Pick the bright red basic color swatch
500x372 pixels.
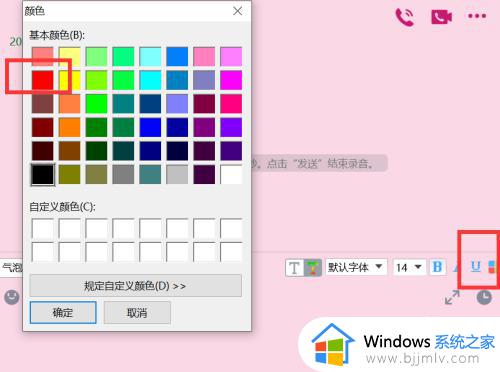tap(43, 80)
